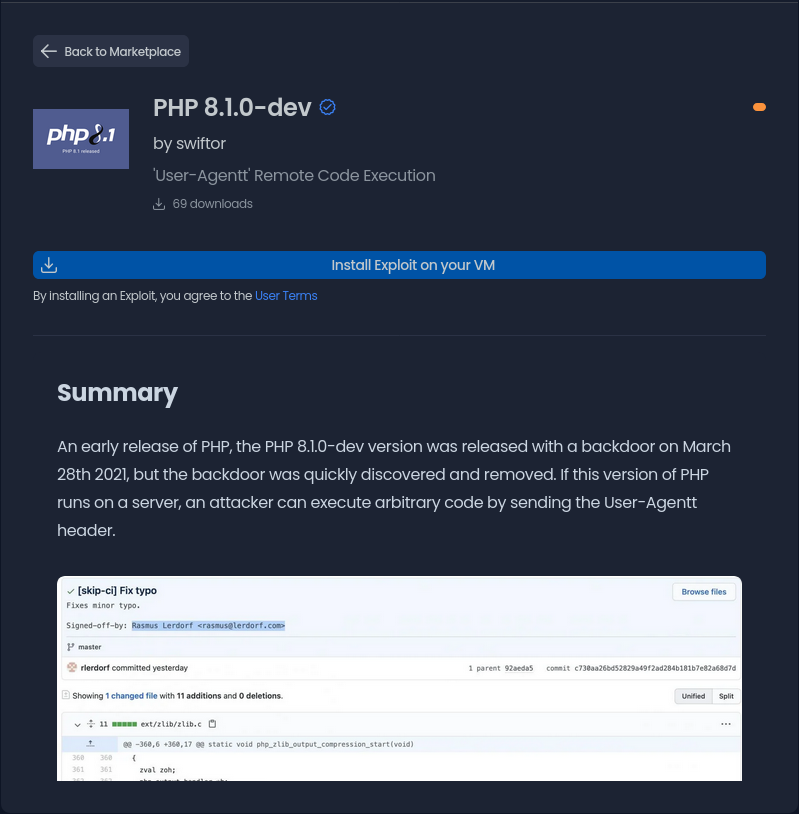Click the ext/zlib/zlib.c filename
The width and height of the screenshot is (799, 814).
[x=171, y=724]
